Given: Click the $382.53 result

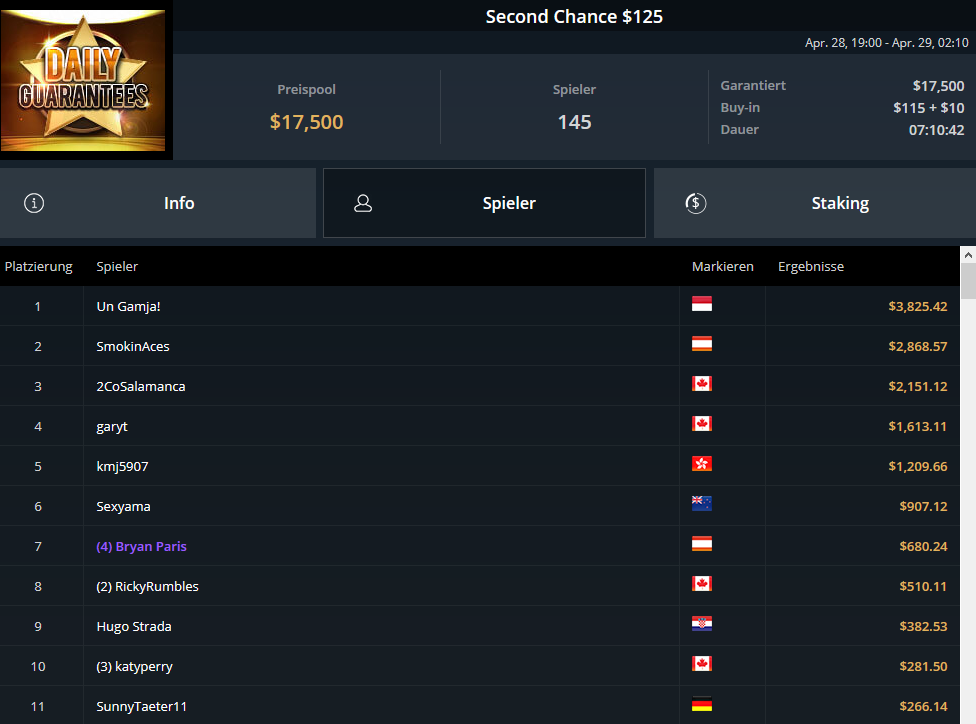Looking at the screenshot, I should (923, 626).
